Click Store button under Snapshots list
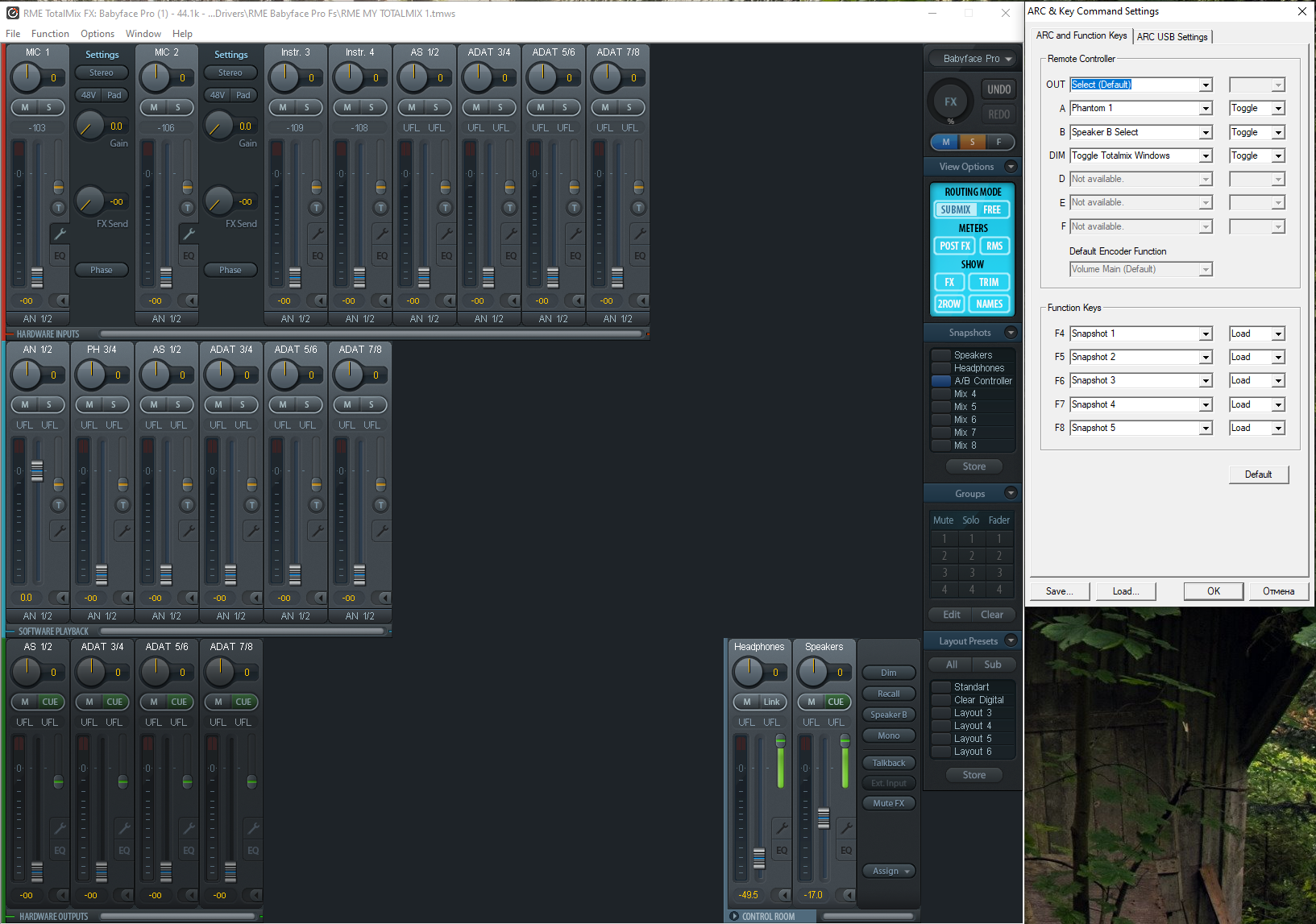The height and width of the screenshot is (924, 1316). click(974, 466)
